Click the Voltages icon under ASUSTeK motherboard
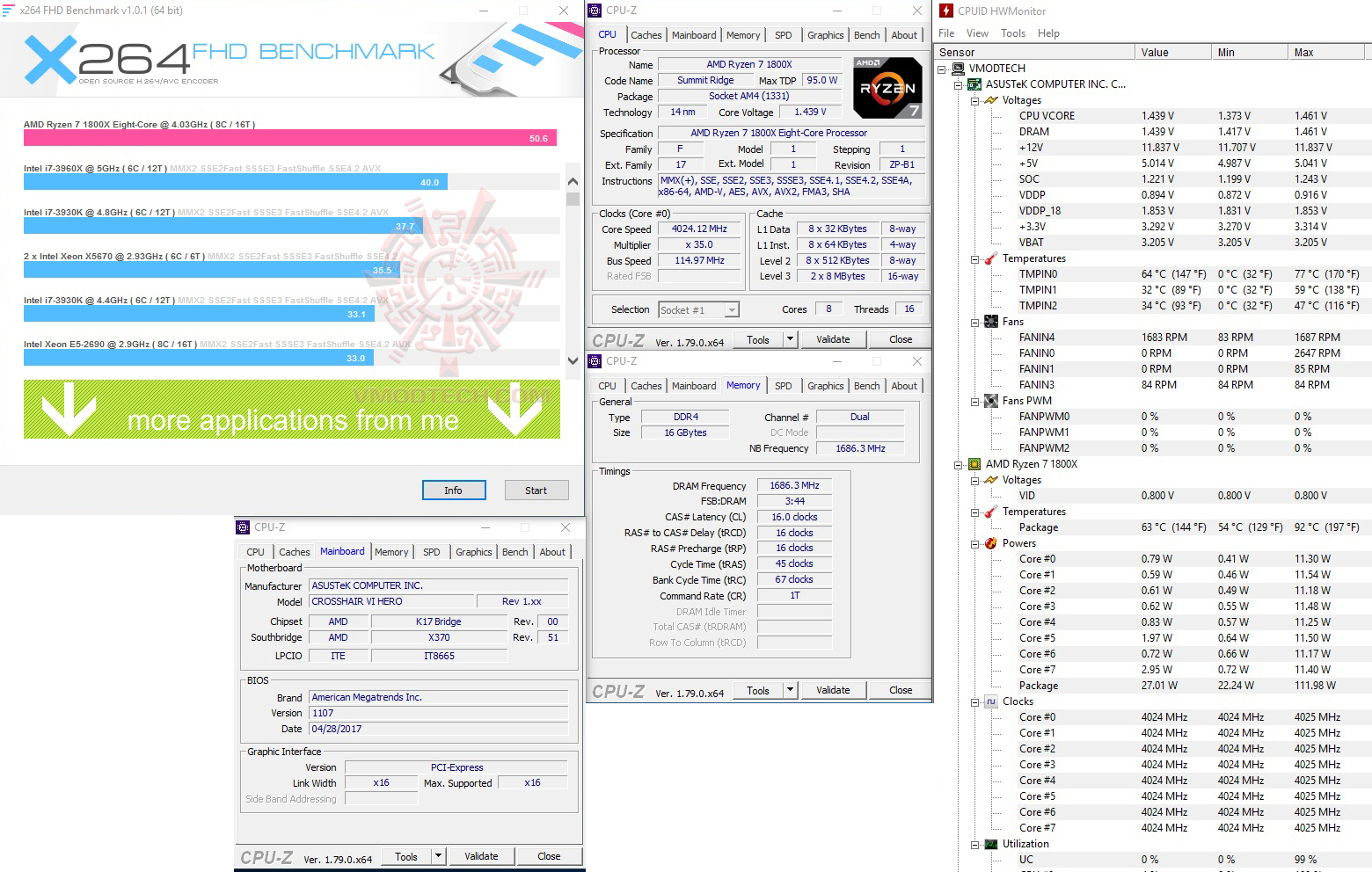This screenshot has width=1372, height=872. (x=991, y=100)
